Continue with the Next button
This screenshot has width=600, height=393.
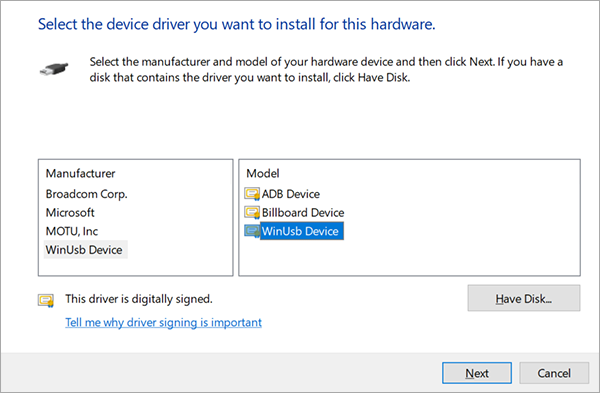pos(477,373)
